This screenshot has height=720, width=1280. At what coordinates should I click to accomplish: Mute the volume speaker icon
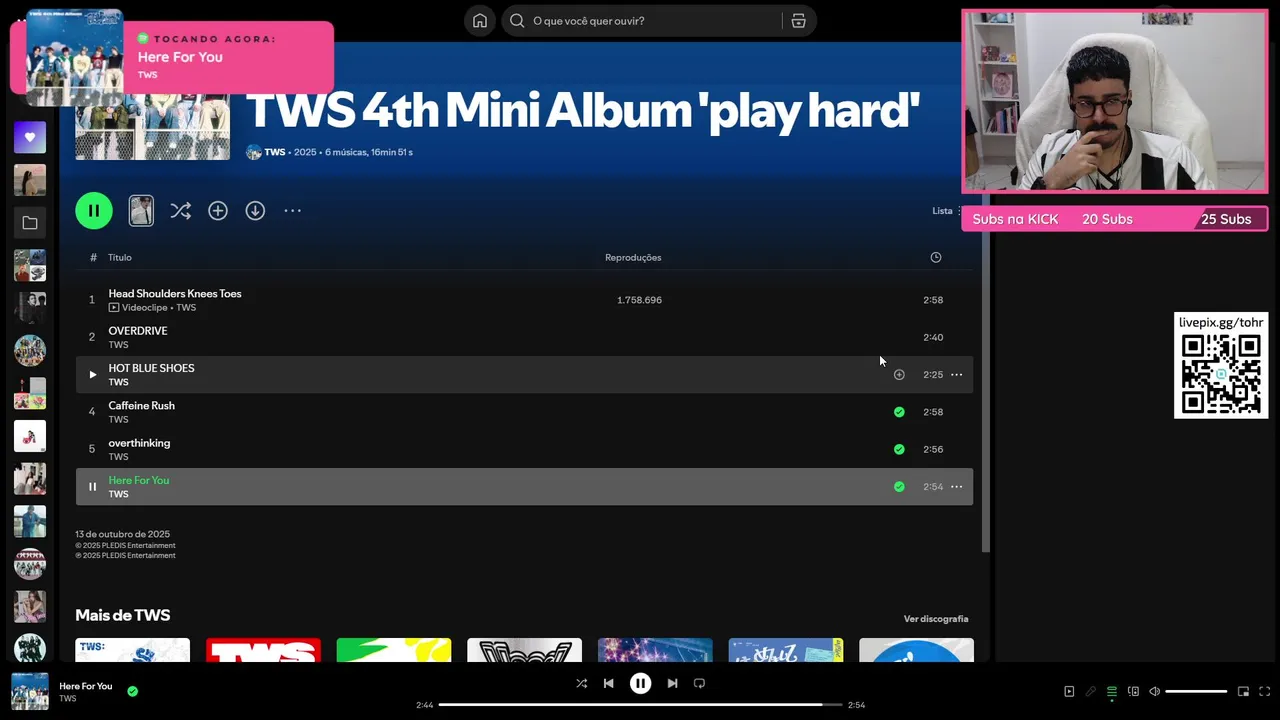click(1154, 691)
